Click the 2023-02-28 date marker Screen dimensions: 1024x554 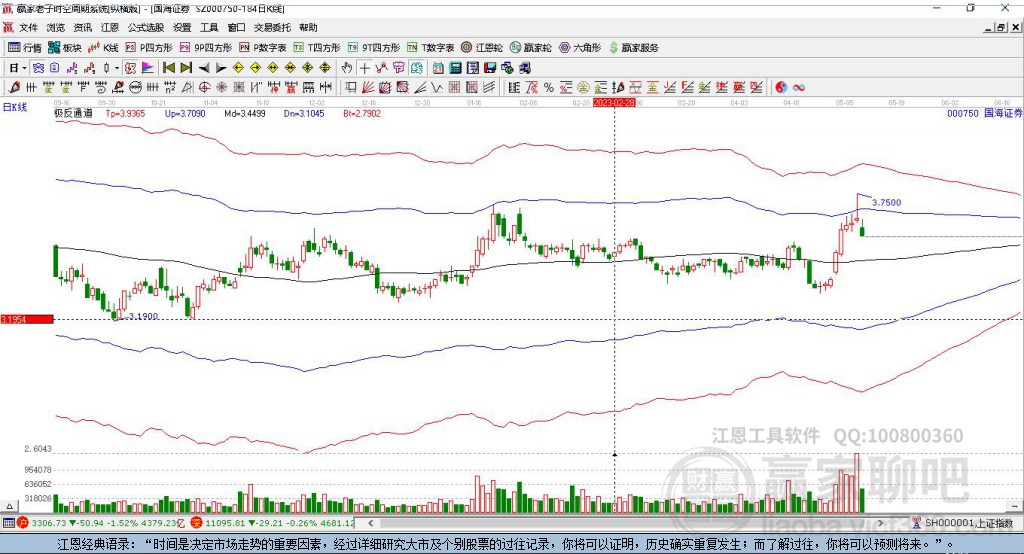coord(614,103)
